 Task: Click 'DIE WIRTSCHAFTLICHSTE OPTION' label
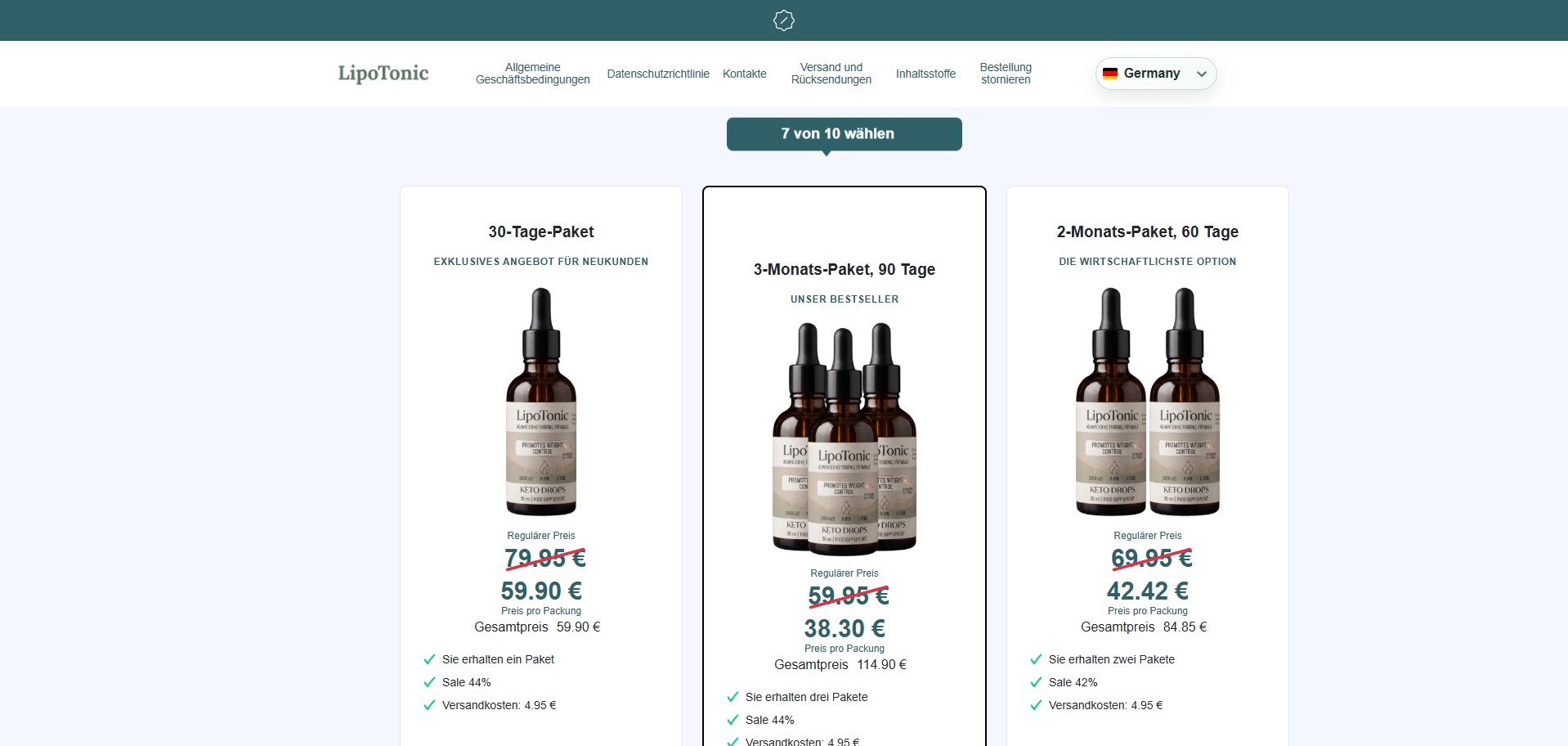click(x=1148, y=262)
